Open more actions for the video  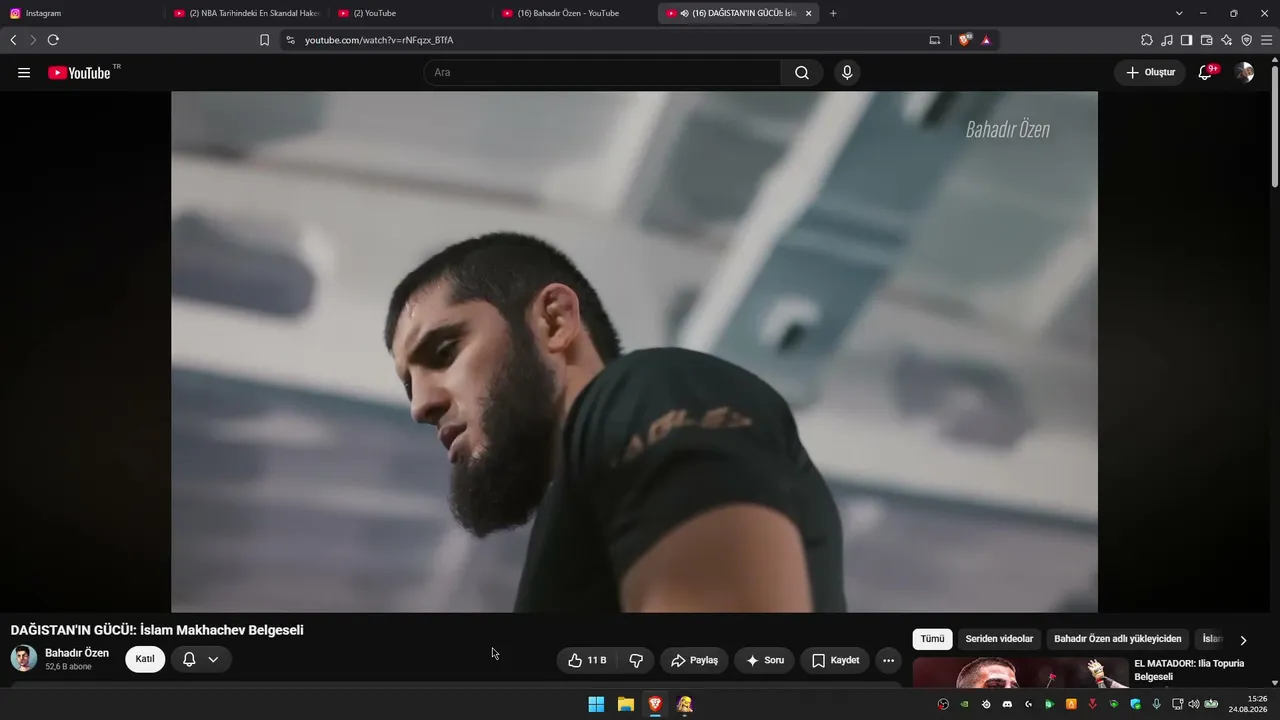(x=888, y=660)
